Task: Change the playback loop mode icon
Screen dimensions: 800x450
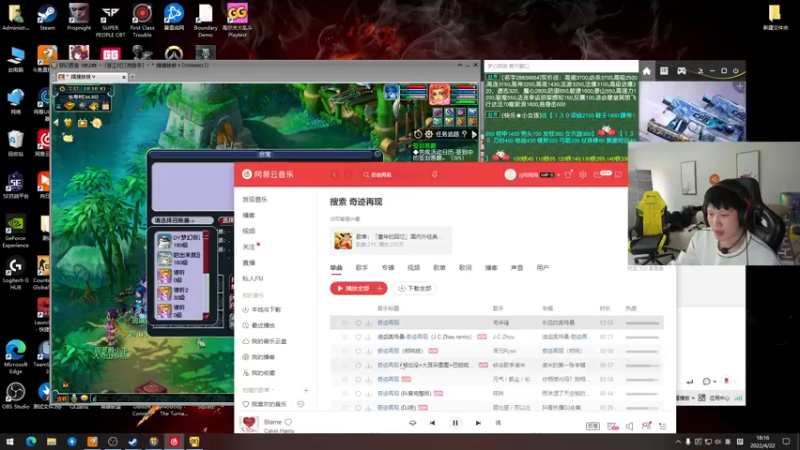Action: (412, 422)
